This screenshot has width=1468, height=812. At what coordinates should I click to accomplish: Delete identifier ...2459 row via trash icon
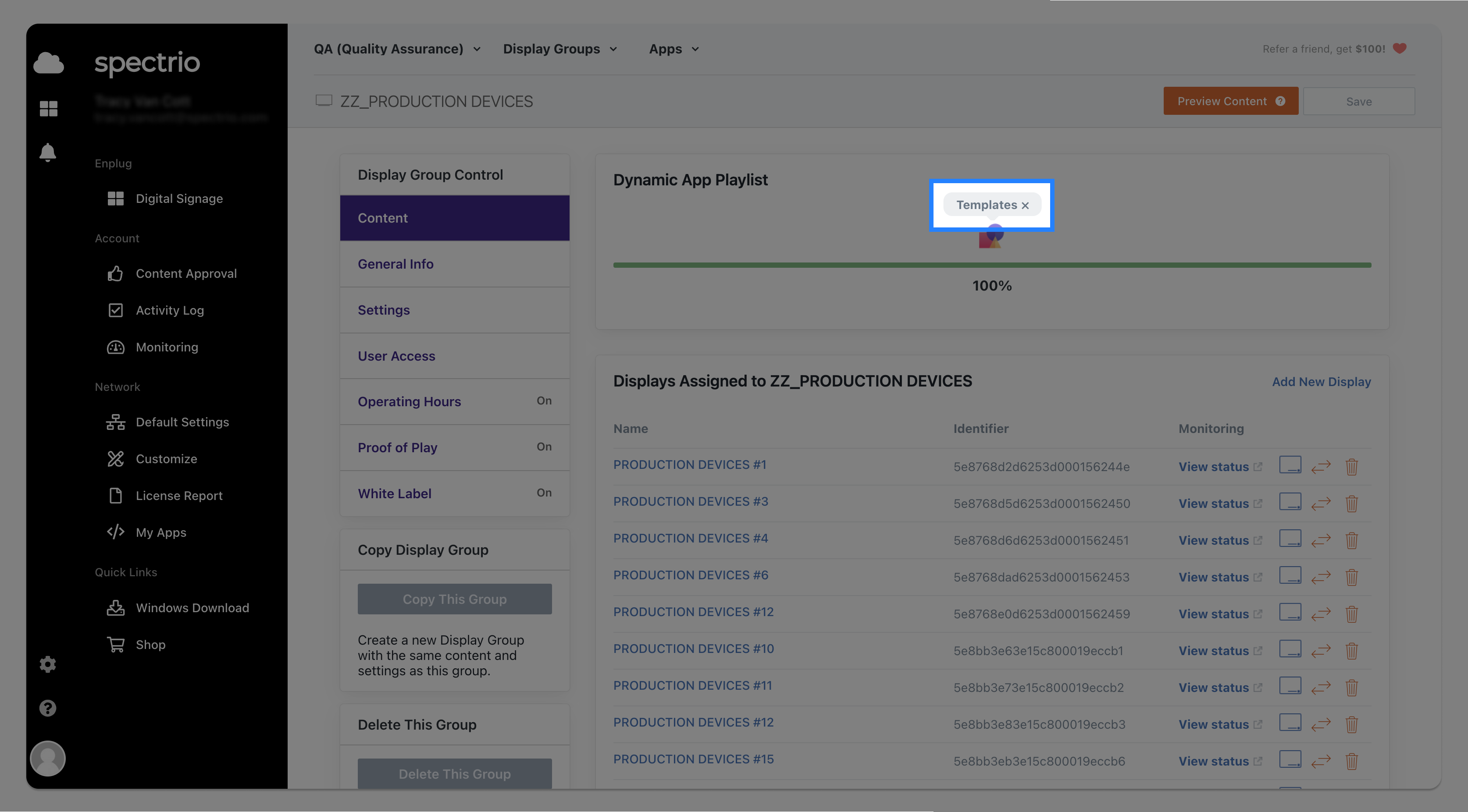[1352, 614]
